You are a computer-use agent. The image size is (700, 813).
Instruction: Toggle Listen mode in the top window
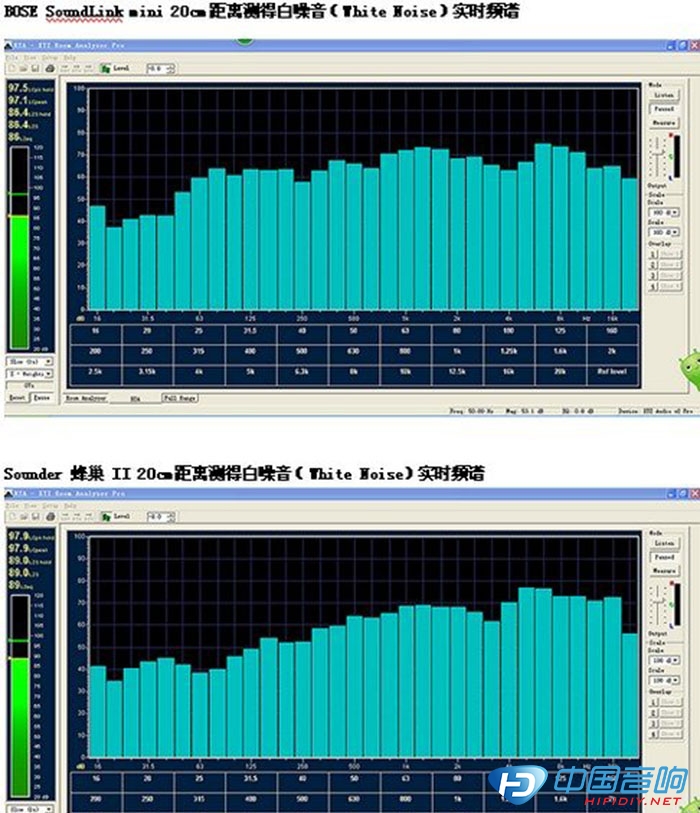click(663, 96)
